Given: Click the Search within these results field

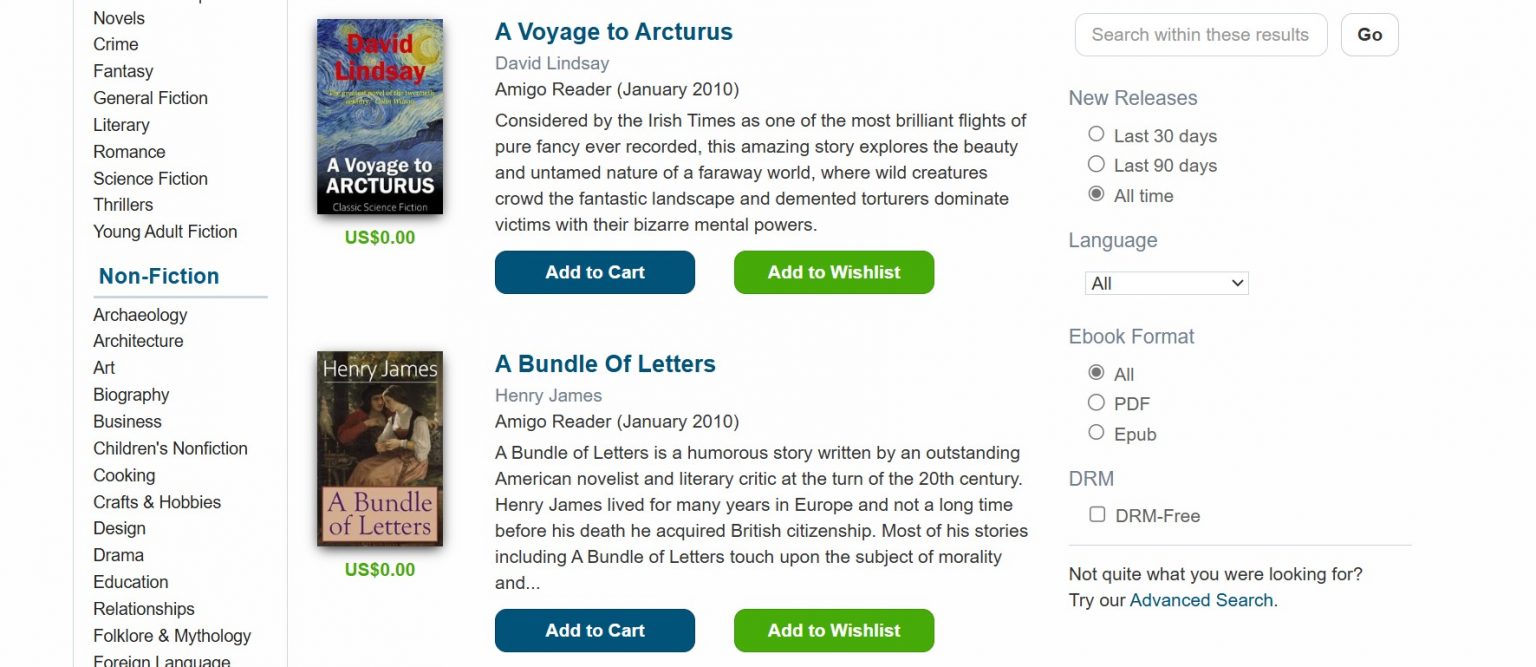Looking at the screenshot, I should [1200, 34].
